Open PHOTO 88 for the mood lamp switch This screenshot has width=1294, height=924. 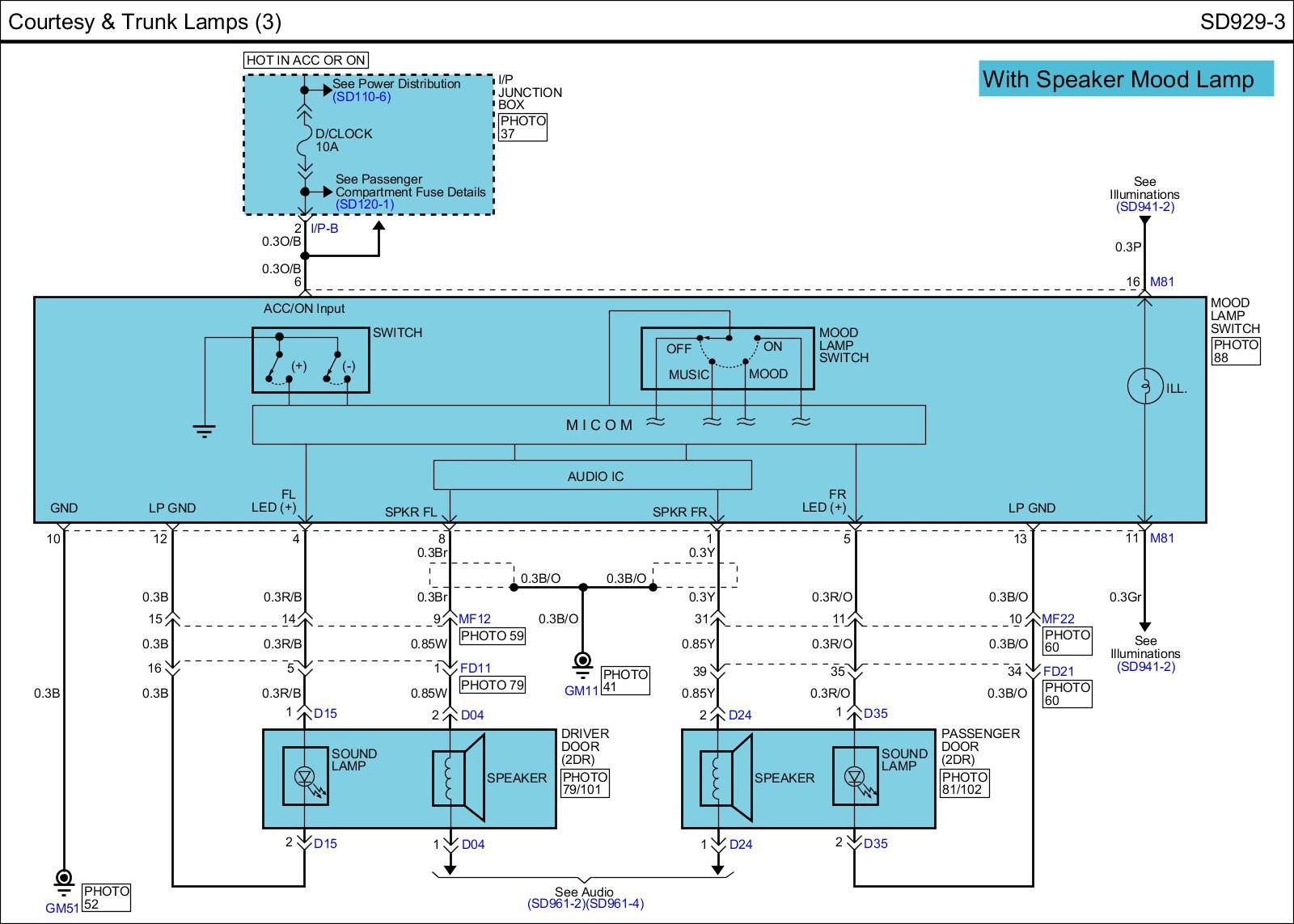point(1235,351)
